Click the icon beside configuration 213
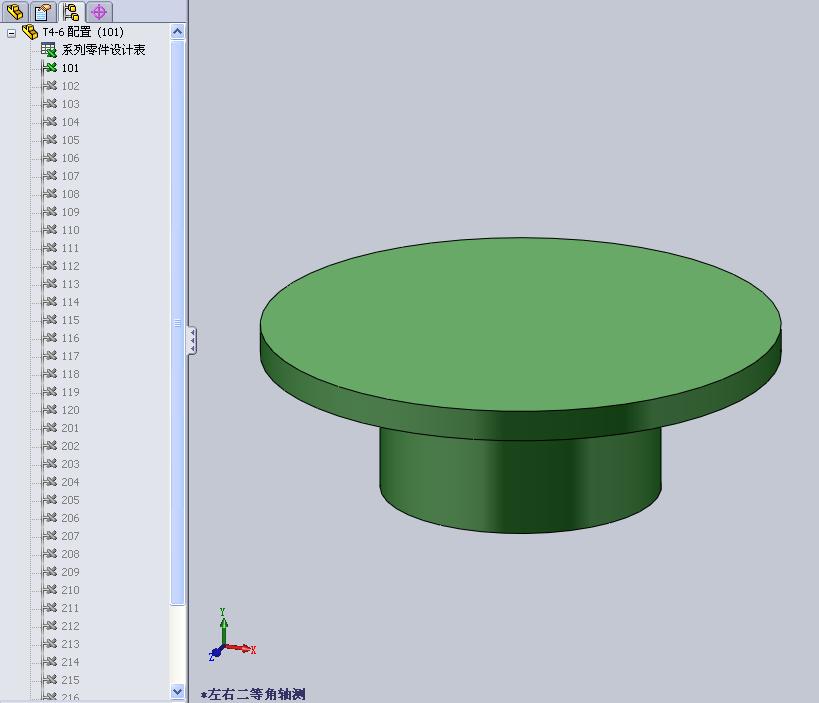The image size is (819, 703). [50, 644]
